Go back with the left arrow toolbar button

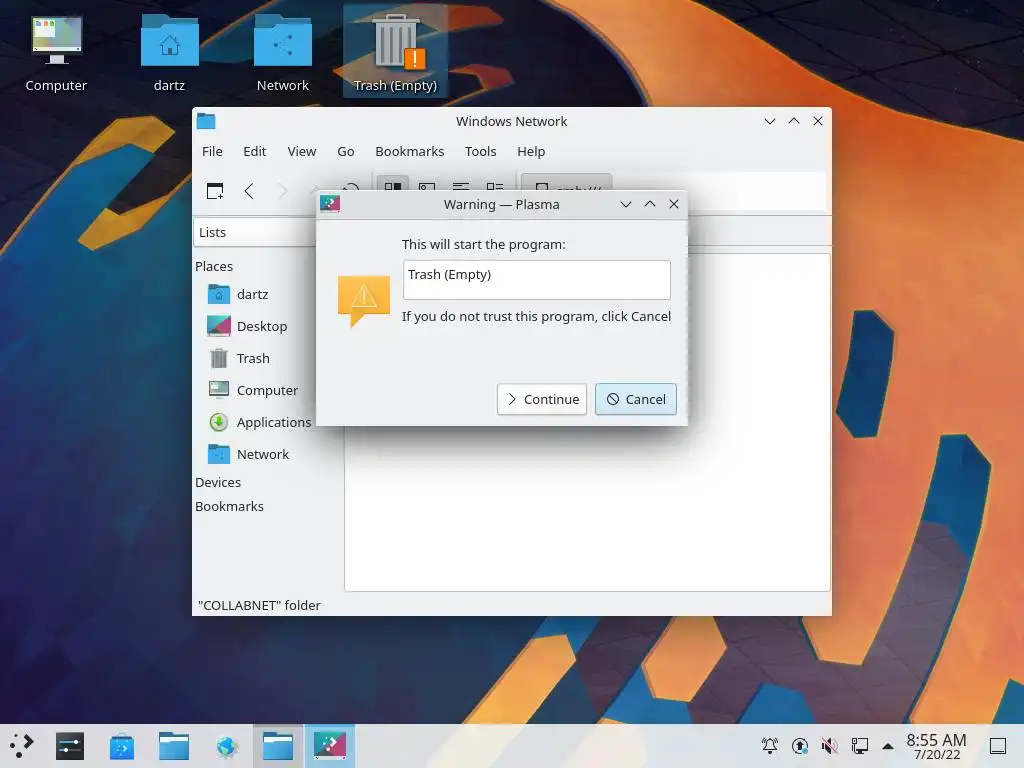pos(249,191)
